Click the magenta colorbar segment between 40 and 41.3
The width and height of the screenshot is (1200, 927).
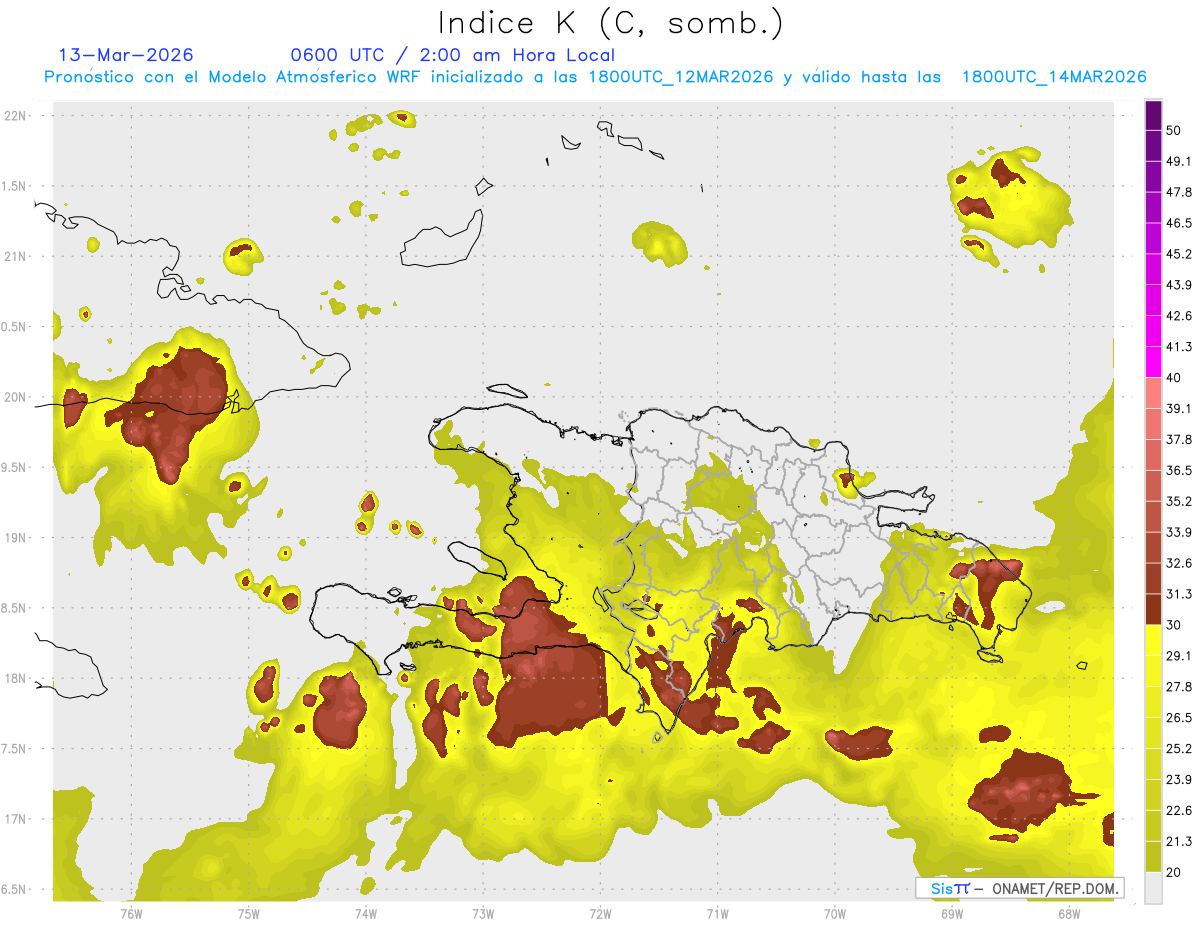point(1153,363)
